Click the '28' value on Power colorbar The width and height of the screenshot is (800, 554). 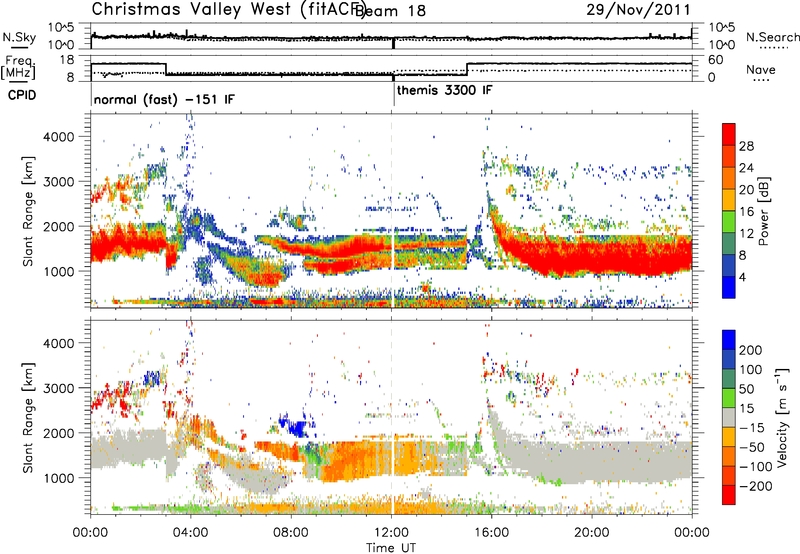746,146
